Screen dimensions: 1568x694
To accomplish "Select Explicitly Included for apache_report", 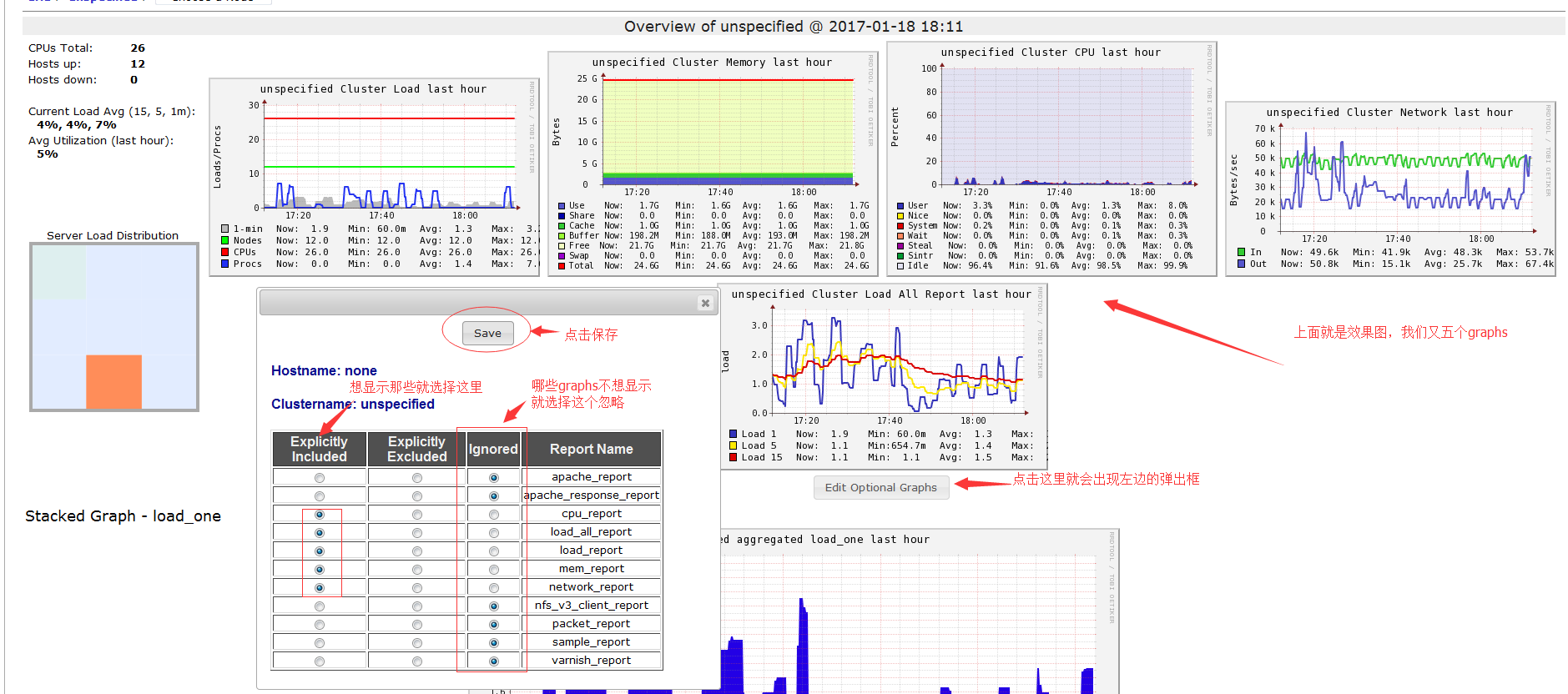I will pyautogui.click(x=320, y=478).
